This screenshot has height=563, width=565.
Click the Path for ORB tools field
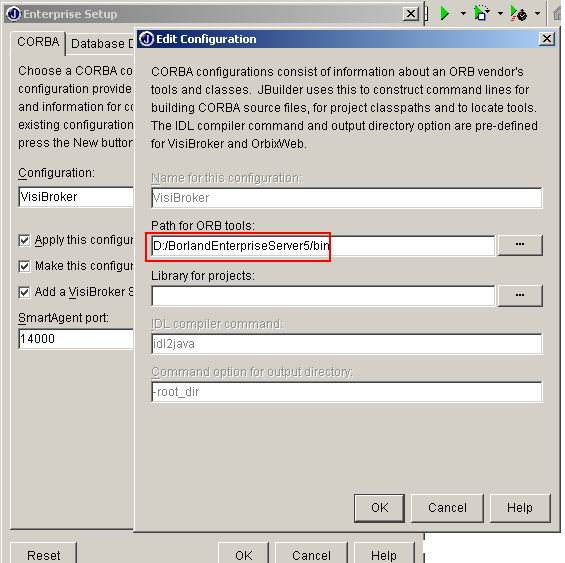[323, 246]
